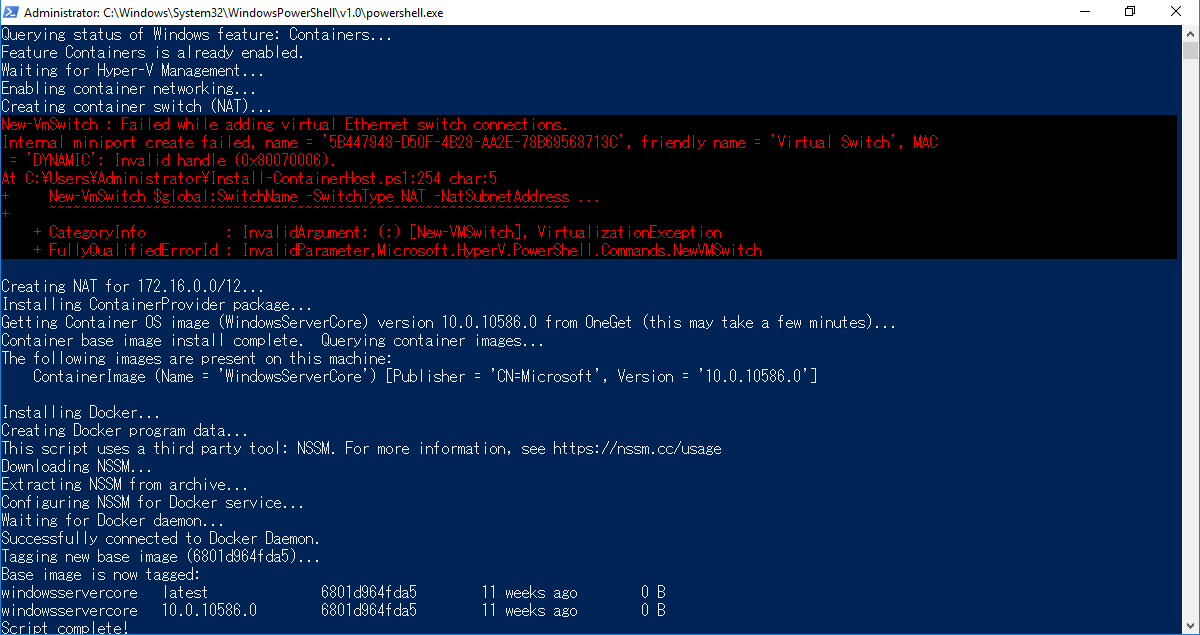This screenshot has width=1200, height=635.
Task: Click the ContainerImage WindowsServerCore publisher line
Action: tap(425, 377)
